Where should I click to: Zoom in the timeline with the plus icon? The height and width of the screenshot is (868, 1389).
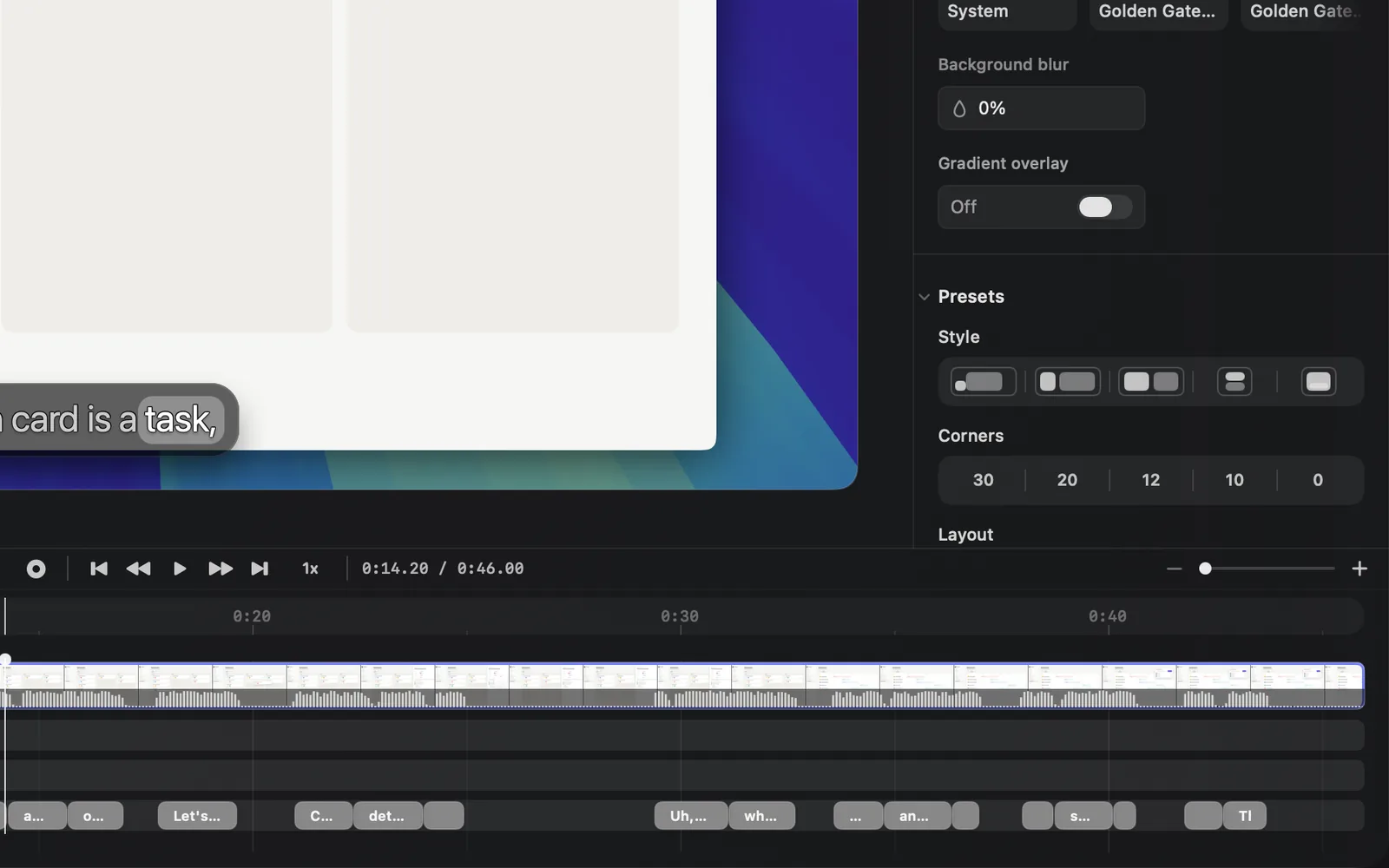point(1359,569)
